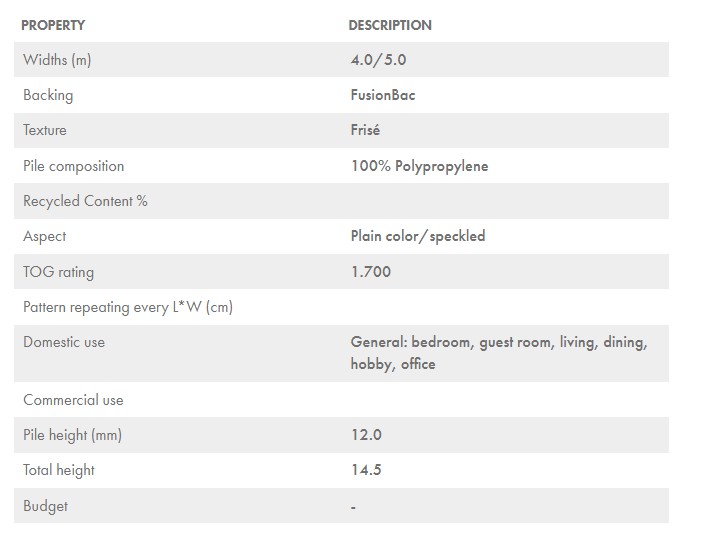Click the 1.700 TOG value
Screen dimensions: 701x540
tap(371, 272)
